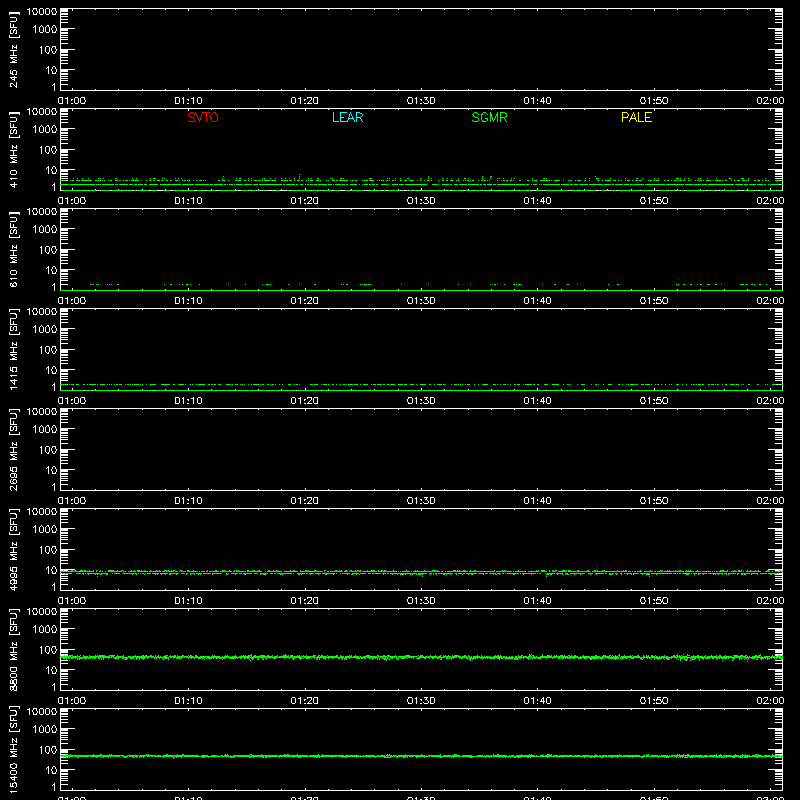Image resolution: width=800 pixels, height=800 pixels.
Task: Click the 4995 MHz [SFU] axis title
Action: click(x=13, y=549)
